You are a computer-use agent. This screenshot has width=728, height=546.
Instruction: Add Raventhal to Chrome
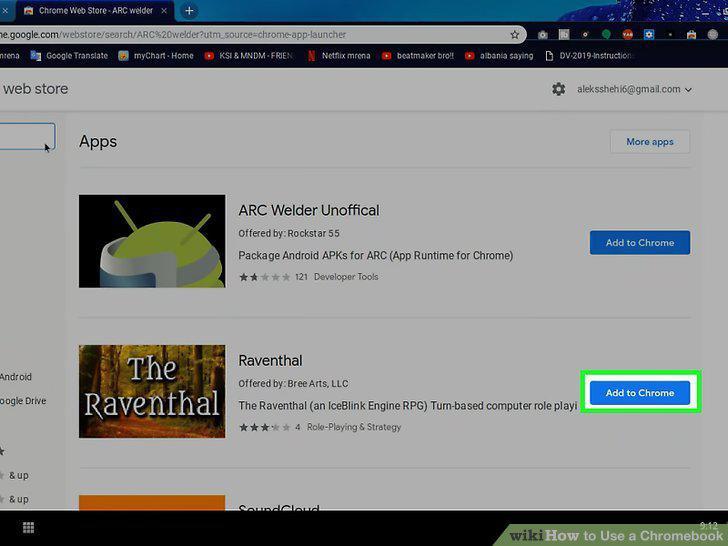(x=640, y=393)
